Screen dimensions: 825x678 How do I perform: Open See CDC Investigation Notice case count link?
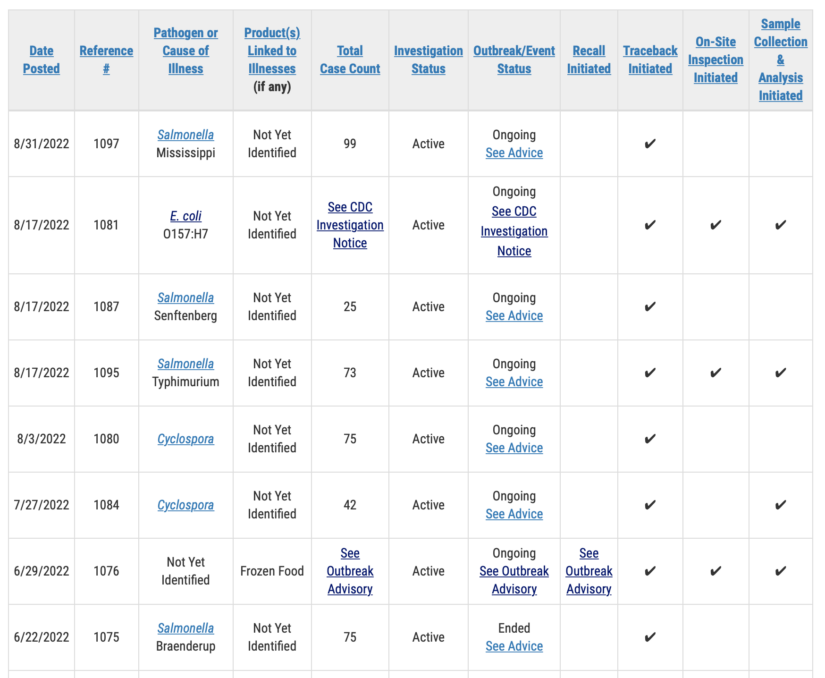[350, 225]
